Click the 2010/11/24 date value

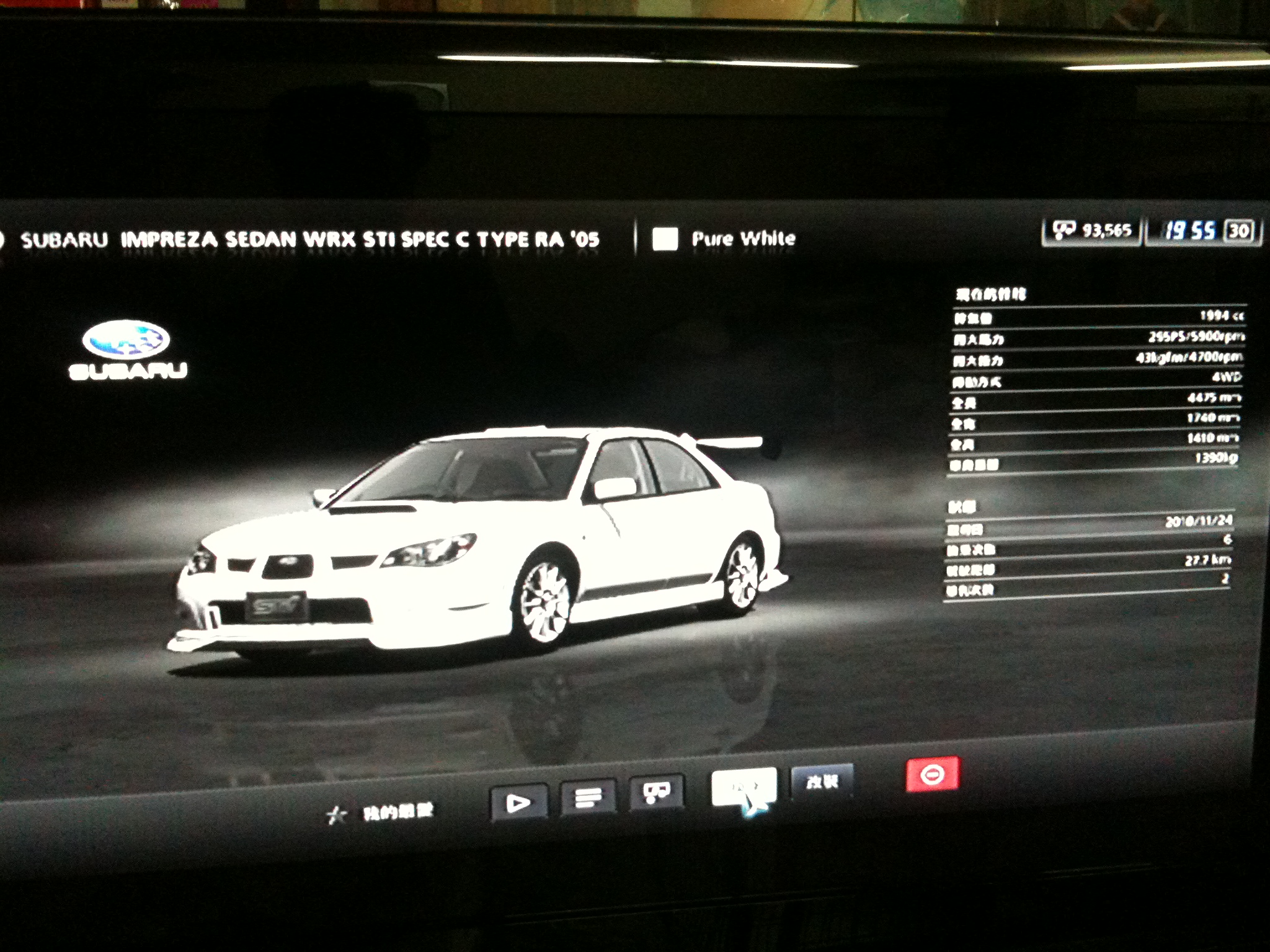coord(1199,521)
